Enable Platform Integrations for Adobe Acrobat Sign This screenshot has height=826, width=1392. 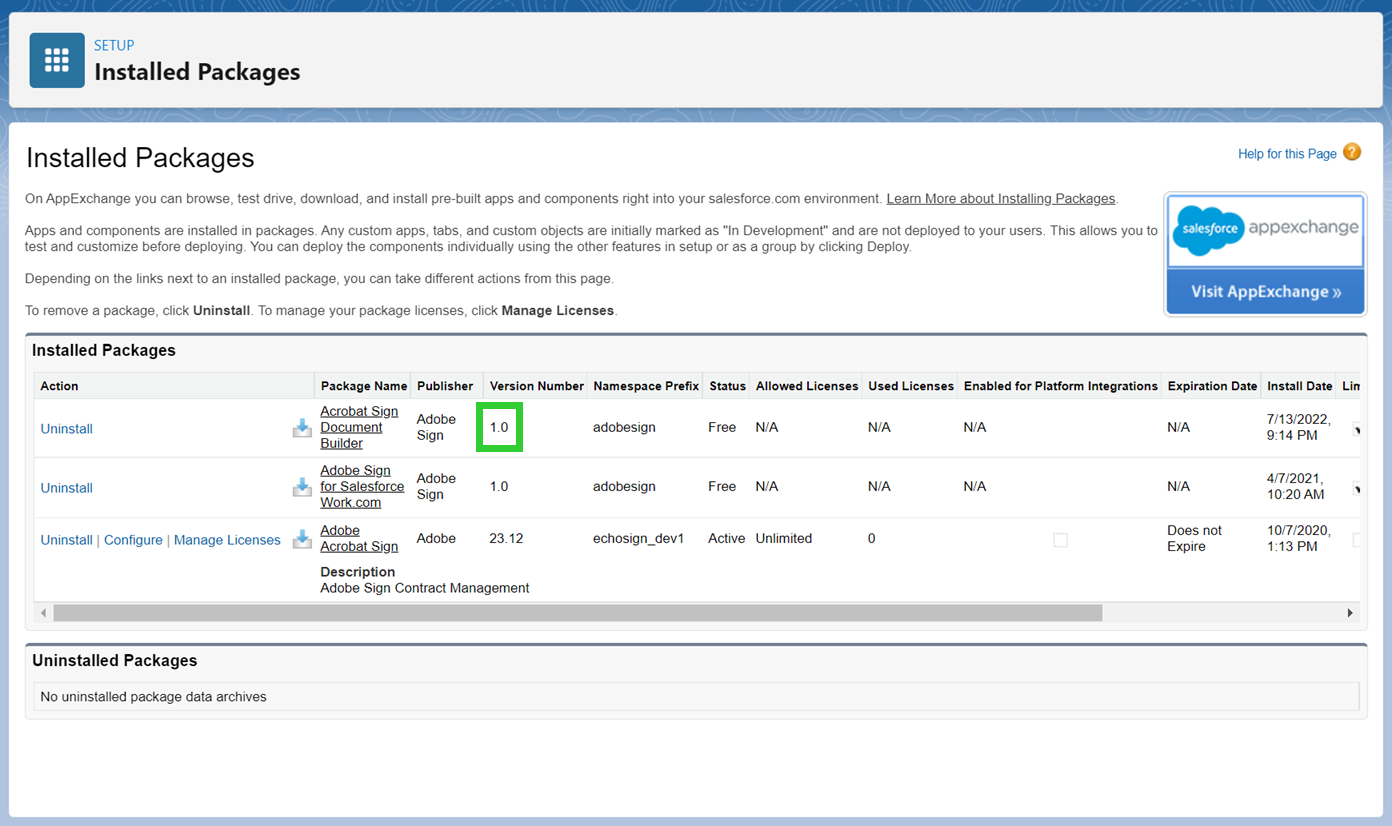tap(1060, 540)
